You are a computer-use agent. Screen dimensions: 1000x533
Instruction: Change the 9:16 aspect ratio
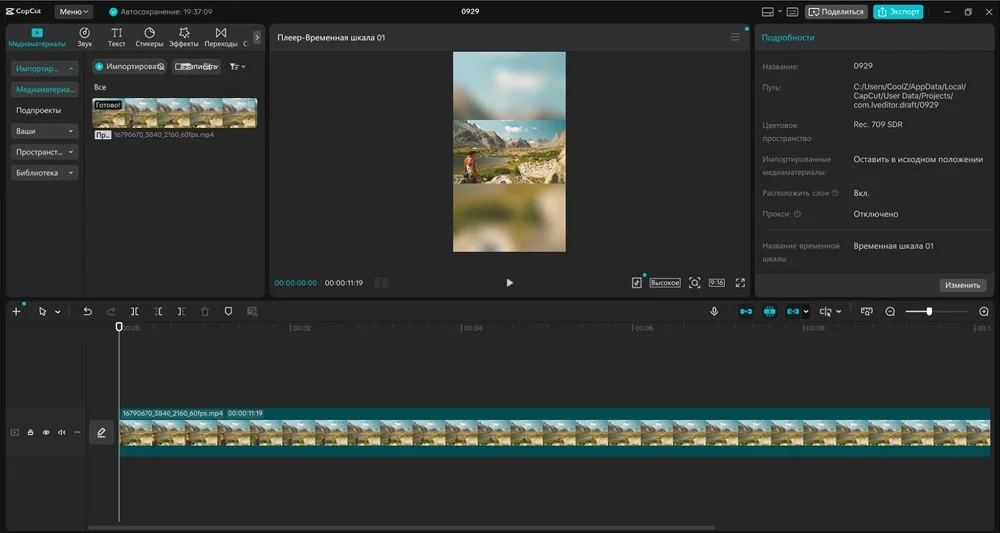coord(716,282)
